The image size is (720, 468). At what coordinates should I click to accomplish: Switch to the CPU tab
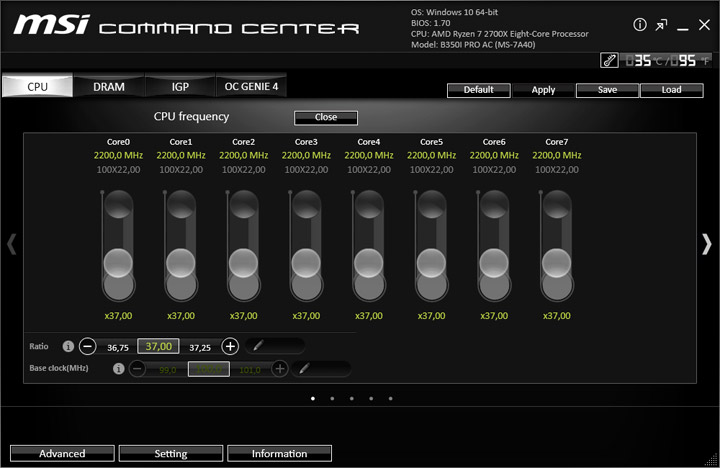click(37, 86)
